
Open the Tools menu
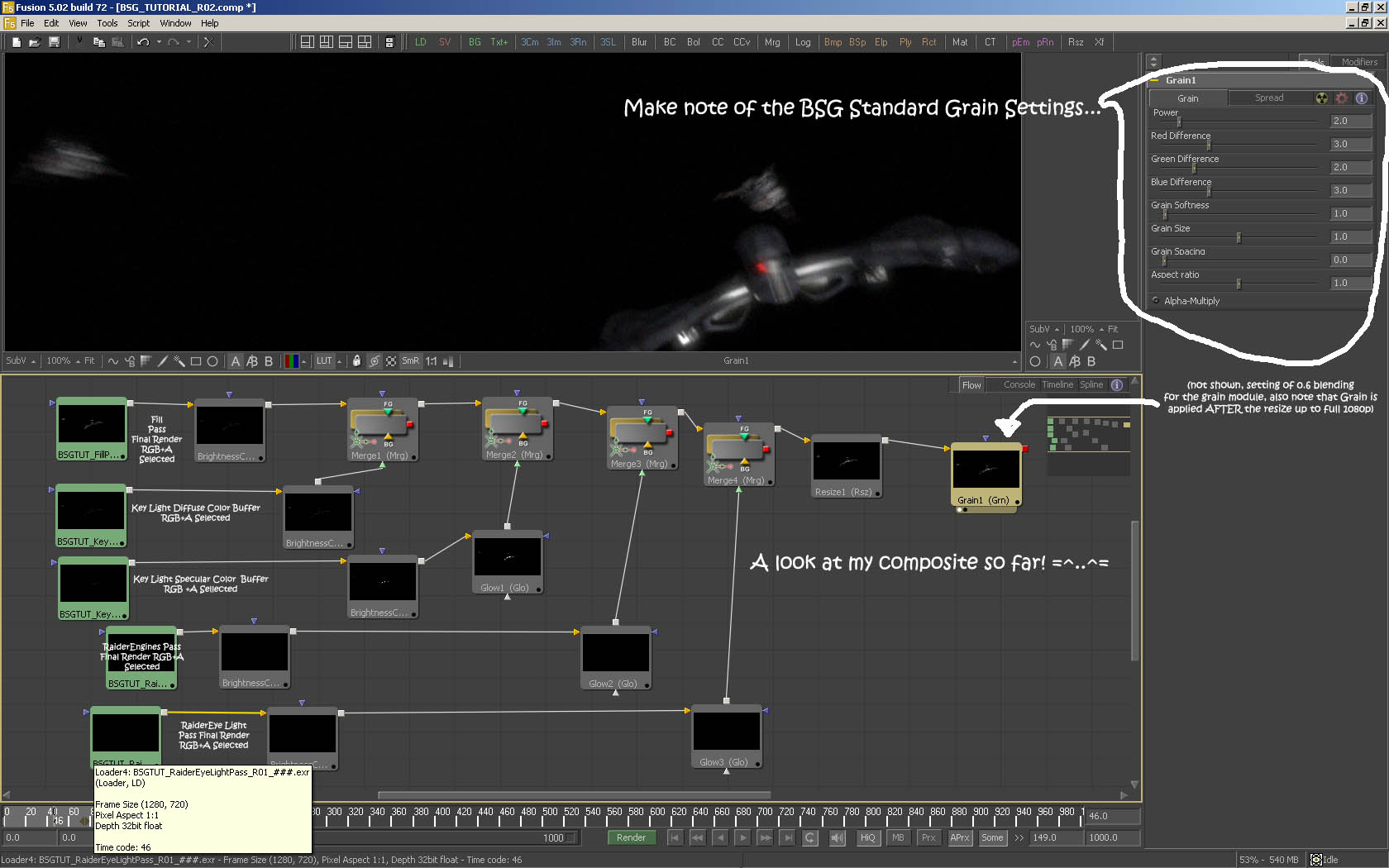[107, 23]
